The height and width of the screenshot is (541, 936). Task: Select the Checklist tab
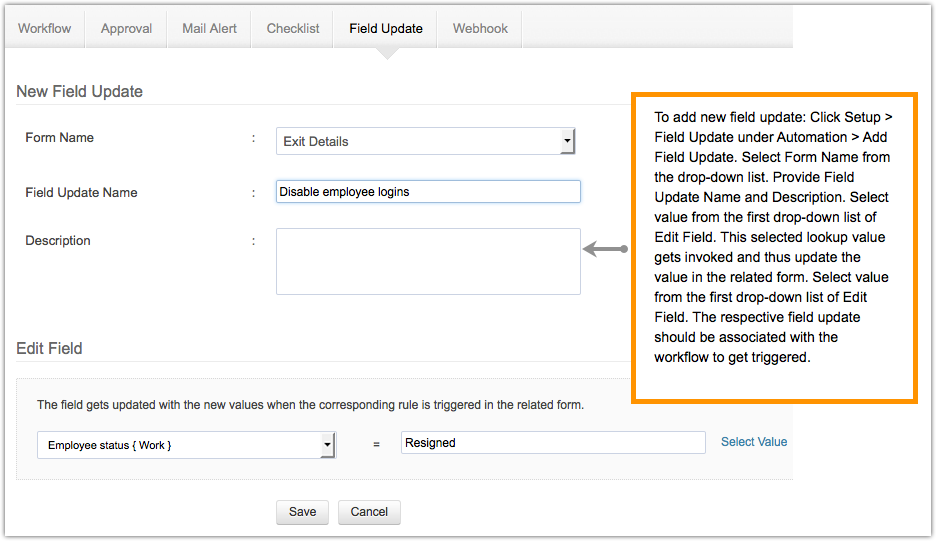click(293, 29)
